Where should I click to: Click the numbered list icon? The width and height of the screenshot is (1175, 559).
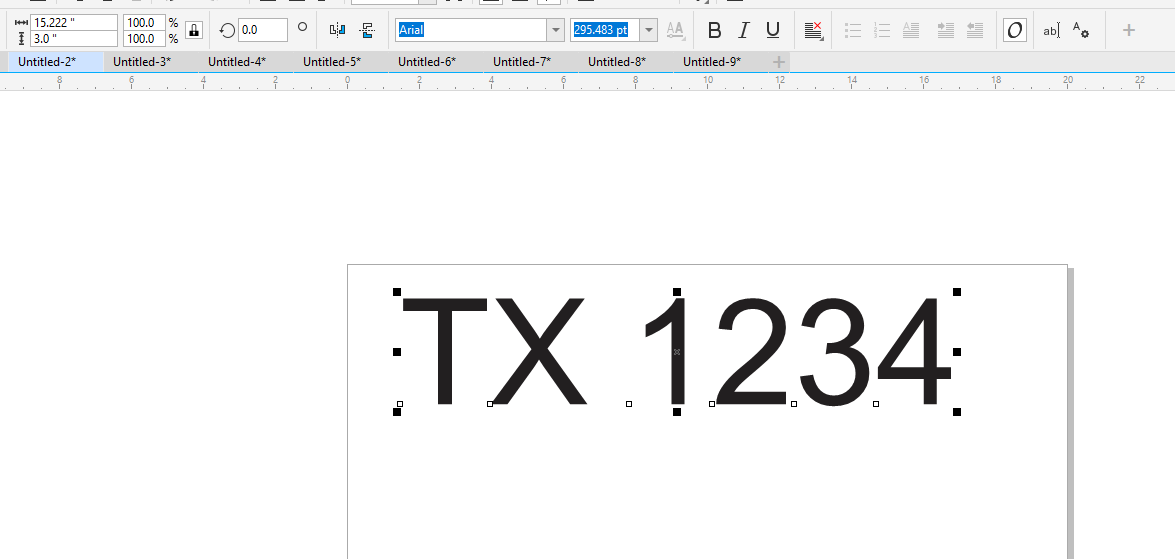882,30
